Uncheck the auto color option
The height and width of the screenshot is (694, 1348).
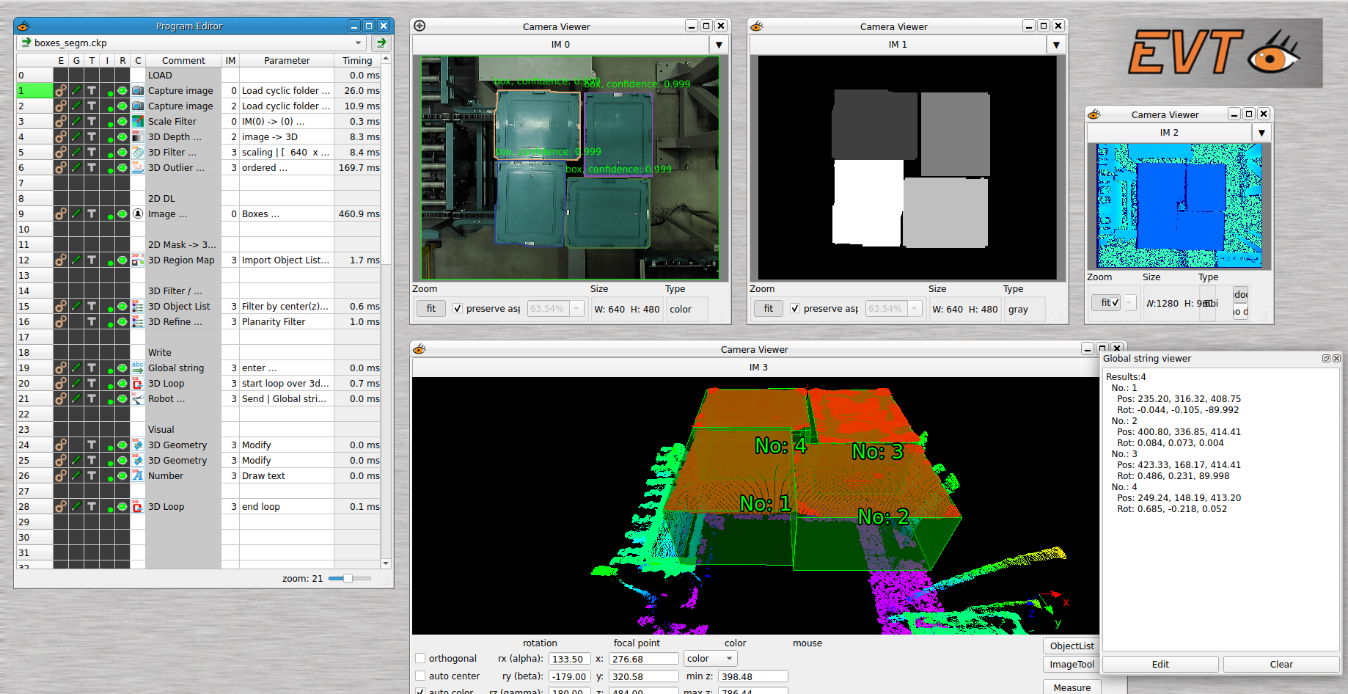419,690
